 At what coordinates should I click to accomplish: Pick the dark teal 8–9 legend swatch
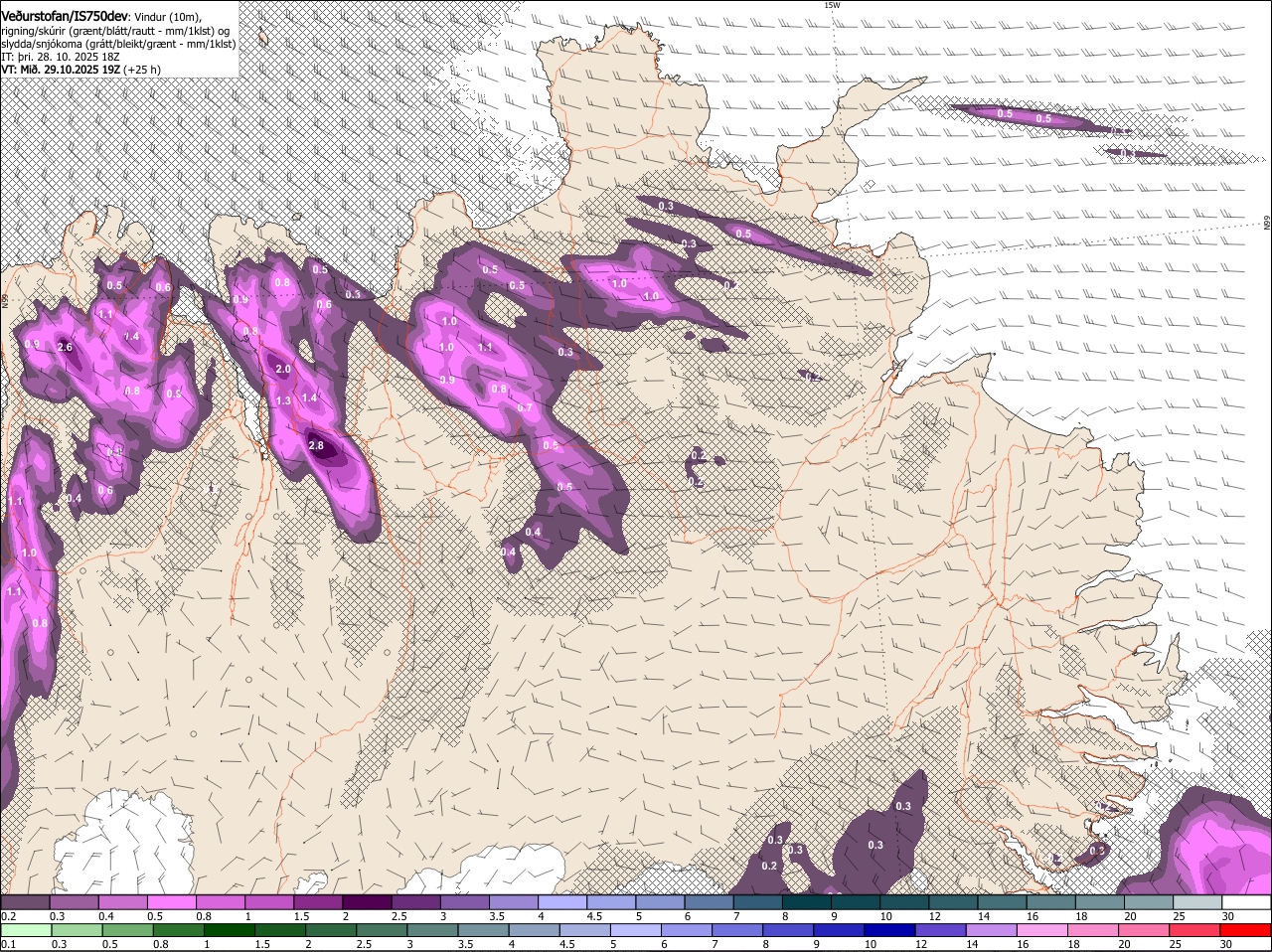[x=806, y=901]
